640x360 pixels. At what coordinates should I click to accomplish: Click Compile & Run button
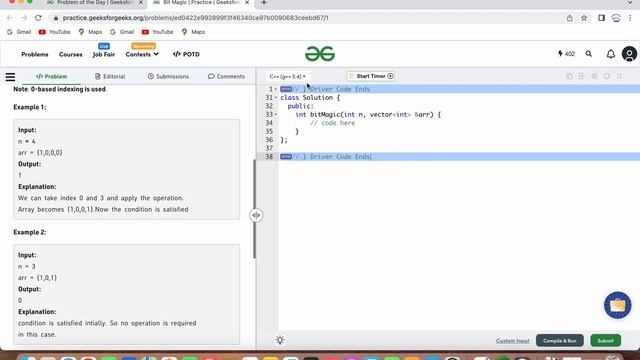pyautogui.click(x=560, y=340)
